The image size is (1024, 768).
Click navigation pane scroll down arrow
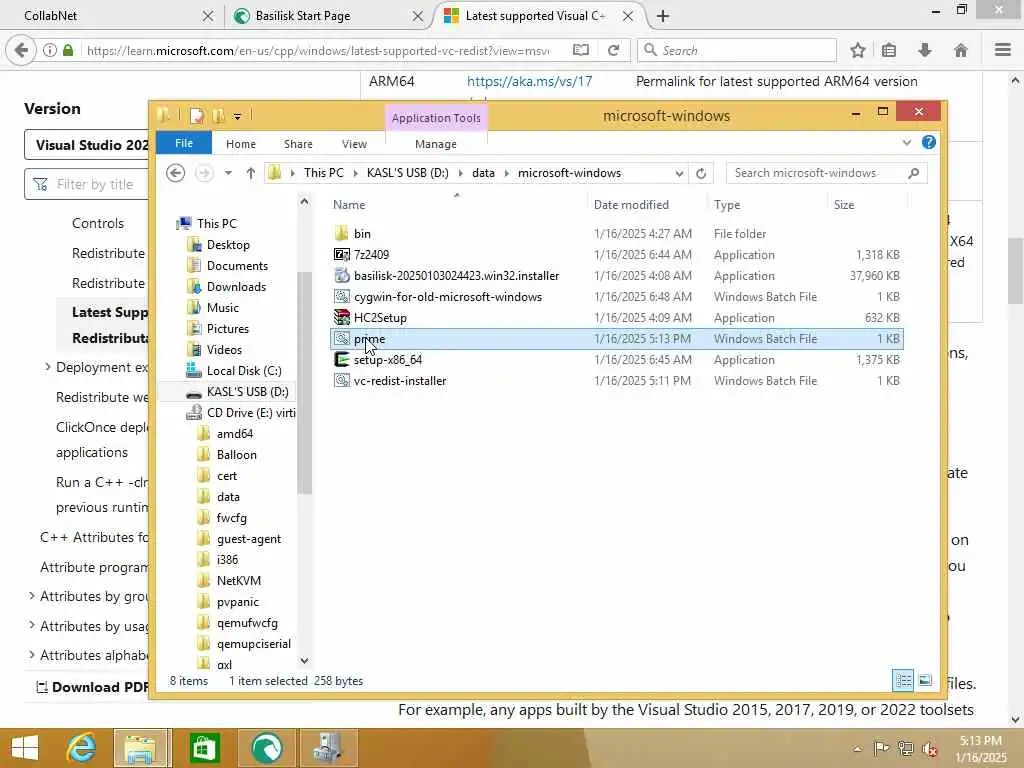point(304,660)
